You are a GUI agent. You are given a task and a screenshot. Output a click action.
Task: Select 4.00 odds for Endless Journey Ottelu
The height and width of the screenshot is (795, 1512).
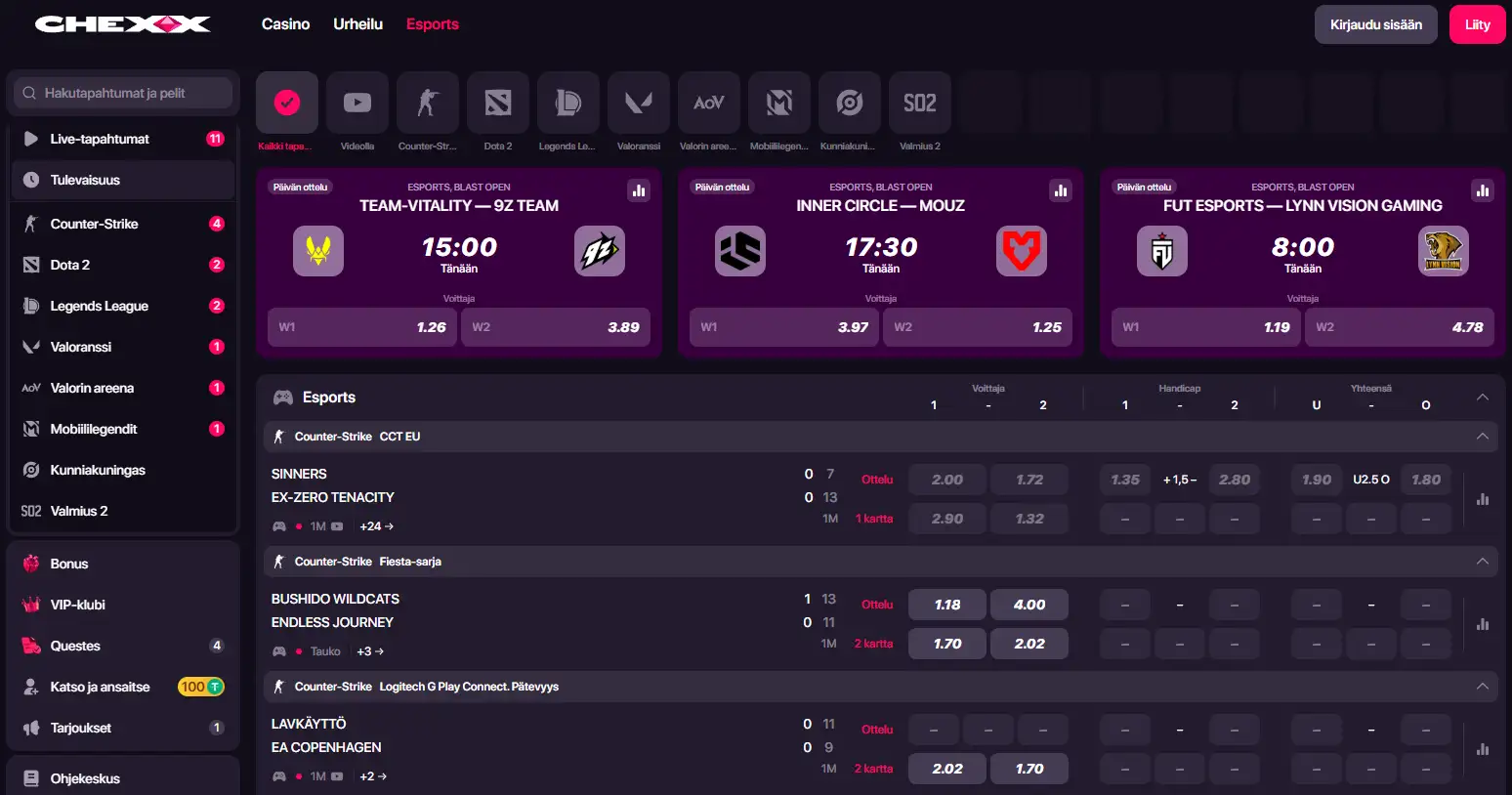[x=1029, y=605]
